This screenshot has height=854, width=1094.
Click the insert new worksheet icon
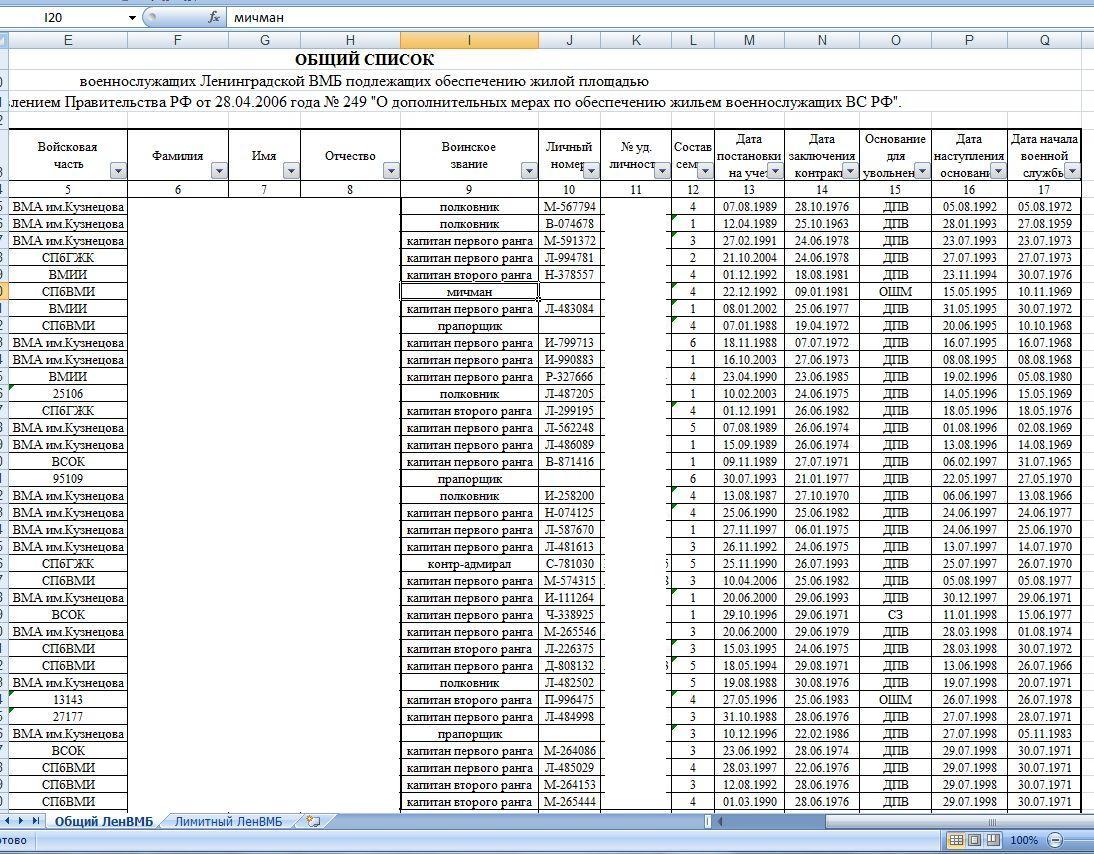pyautogui.click(x=314, y=821)
